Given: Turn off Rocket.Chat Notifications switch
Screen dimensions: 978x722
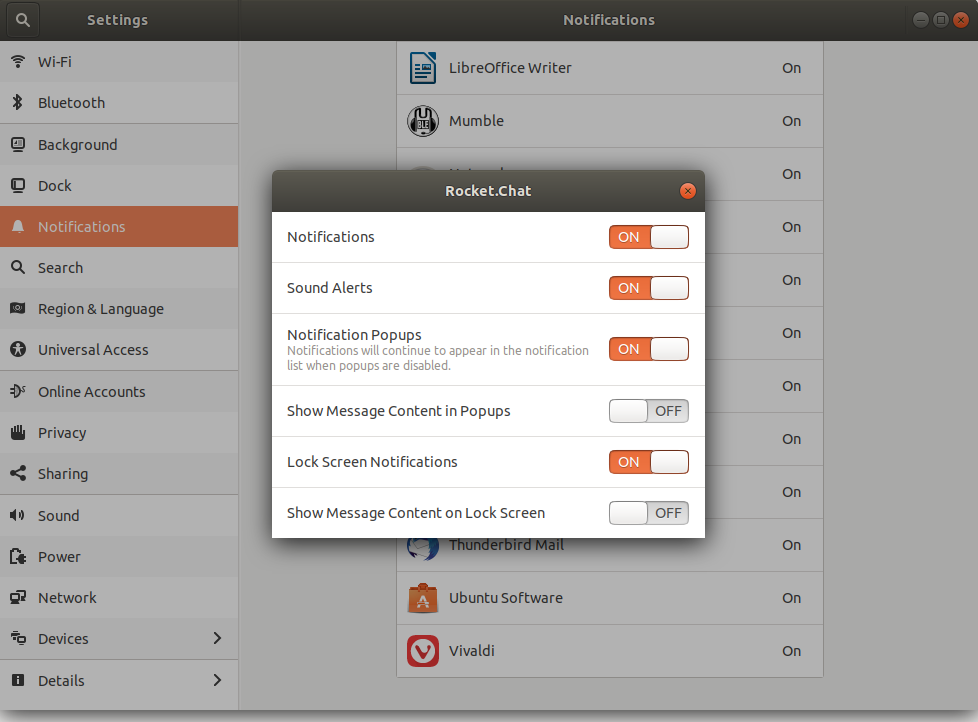Looking at the screenshot, I should click(649, 237).
